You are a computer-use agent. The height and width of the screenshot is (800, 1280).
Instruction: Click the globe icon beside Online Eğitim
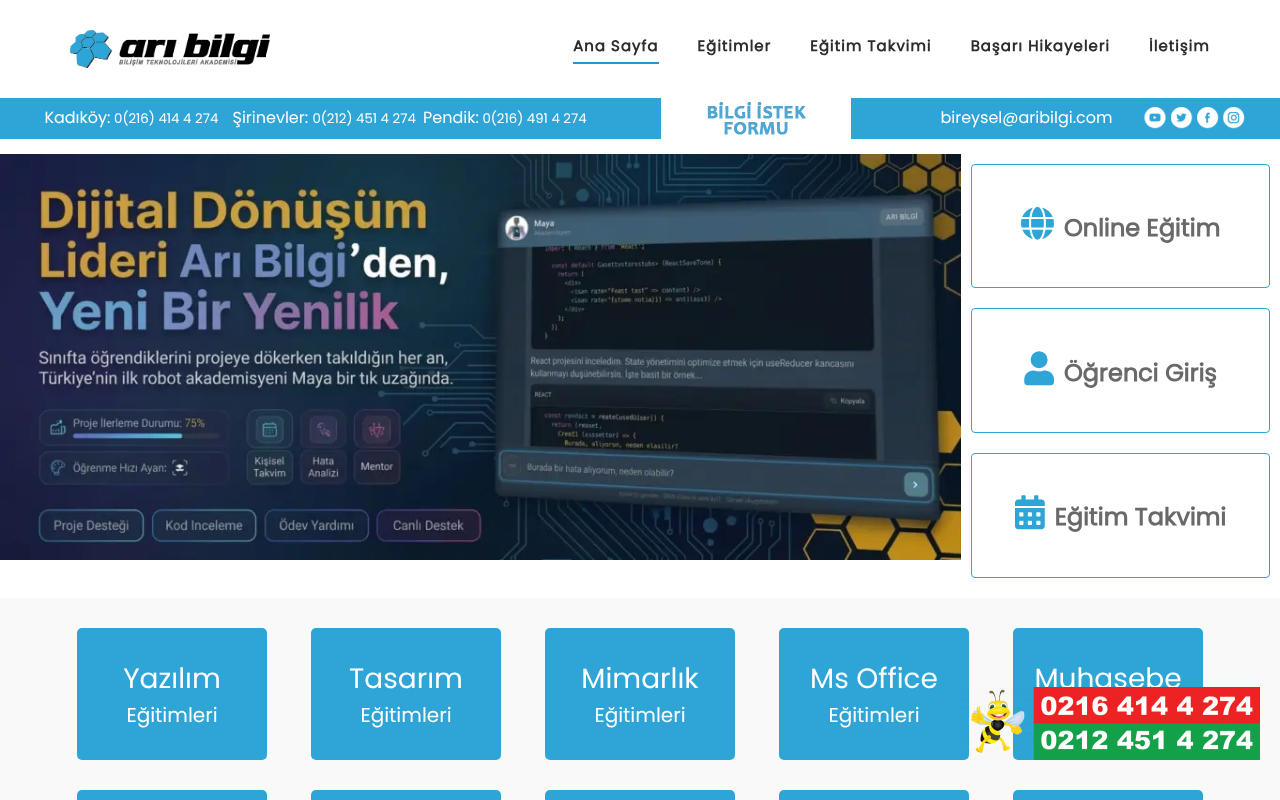point(1037,224)
